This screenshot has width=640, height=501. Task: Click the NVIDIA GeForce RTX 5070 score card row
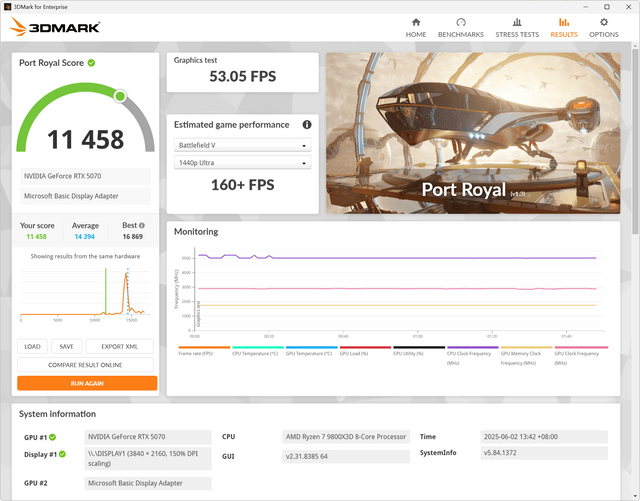coord(85,176)
